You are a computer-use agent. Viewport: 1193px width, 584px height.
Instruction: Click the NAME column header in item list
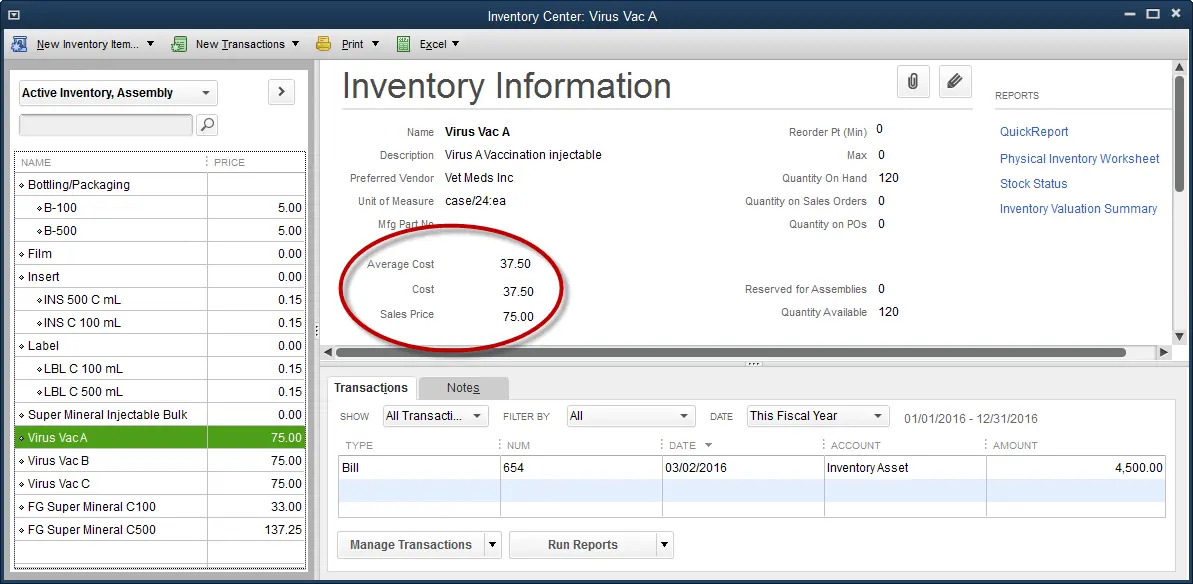111,162
